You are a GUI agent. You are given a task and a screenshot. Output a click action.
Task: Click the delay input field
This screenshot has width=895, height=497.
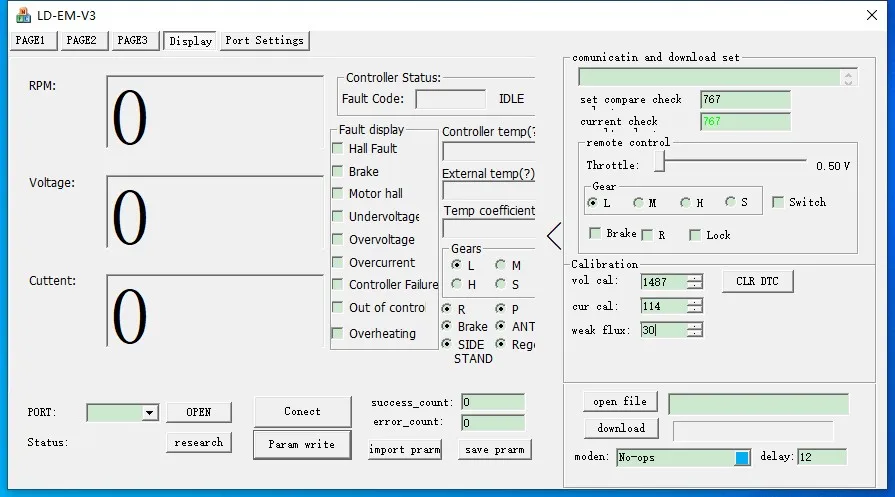point(822,457)
